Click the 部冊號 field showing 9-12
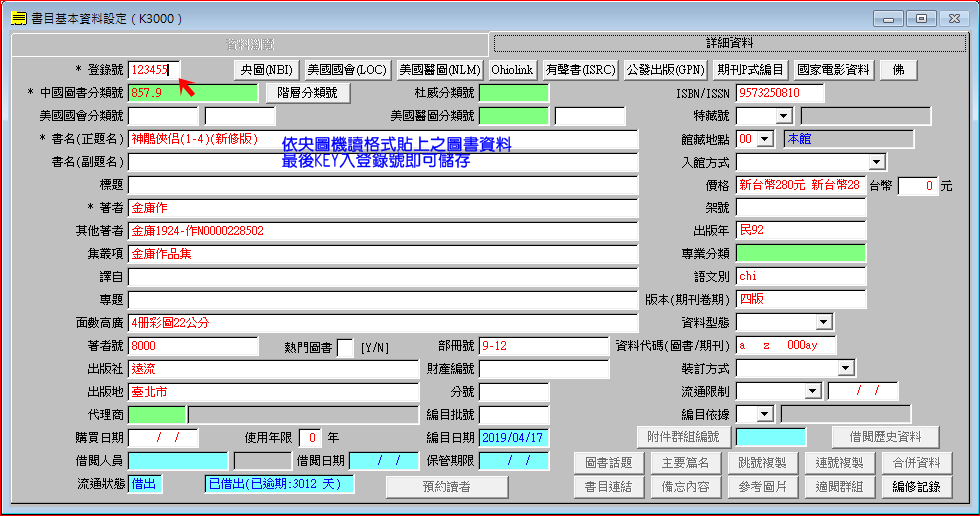Screen dimensions: 980x516 544,346
